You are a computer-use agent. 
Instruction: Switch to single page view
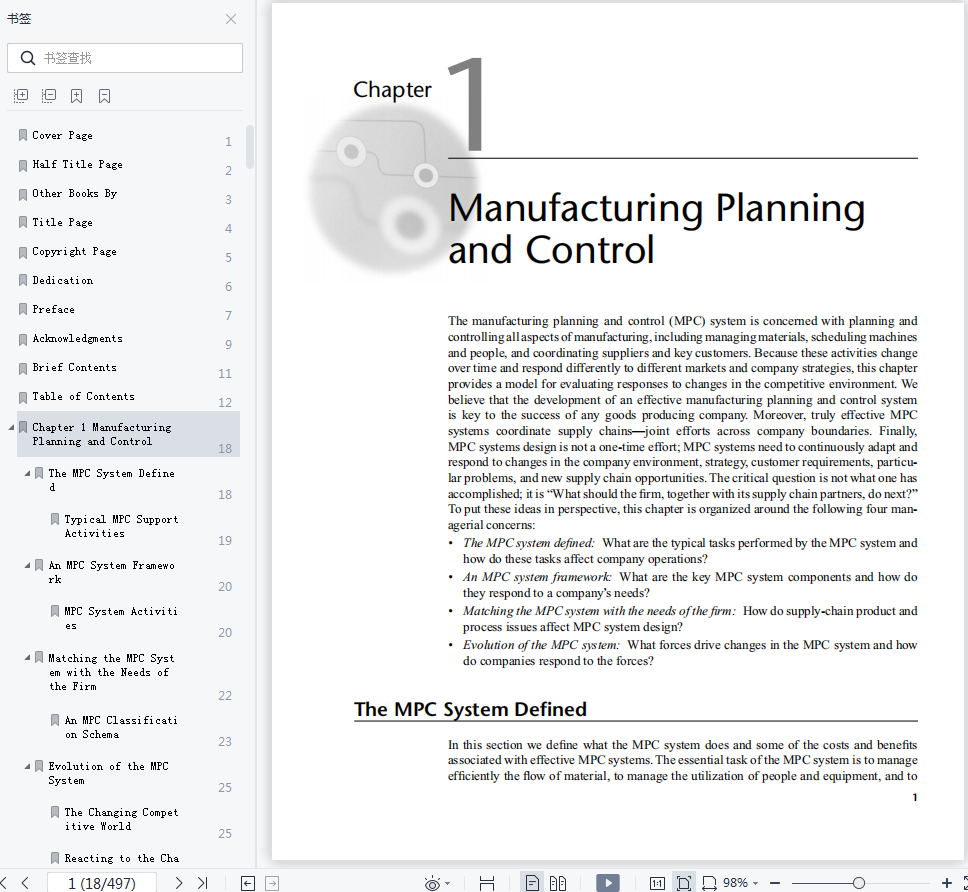532,883
